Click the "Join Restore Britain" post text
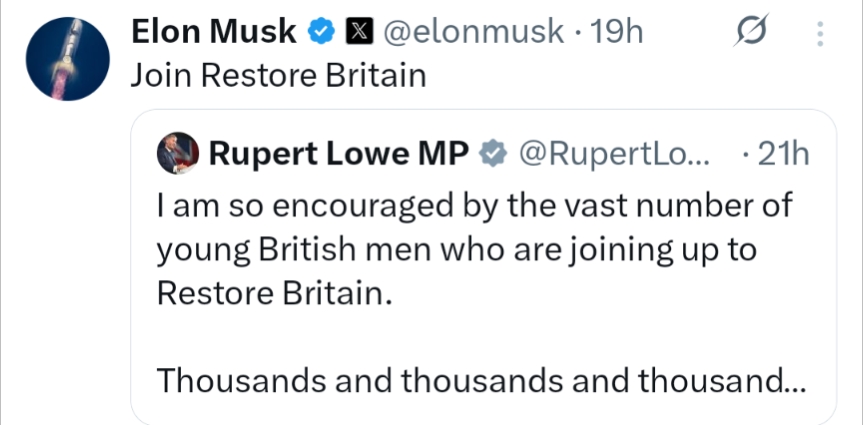 click(x=278, y=76)
